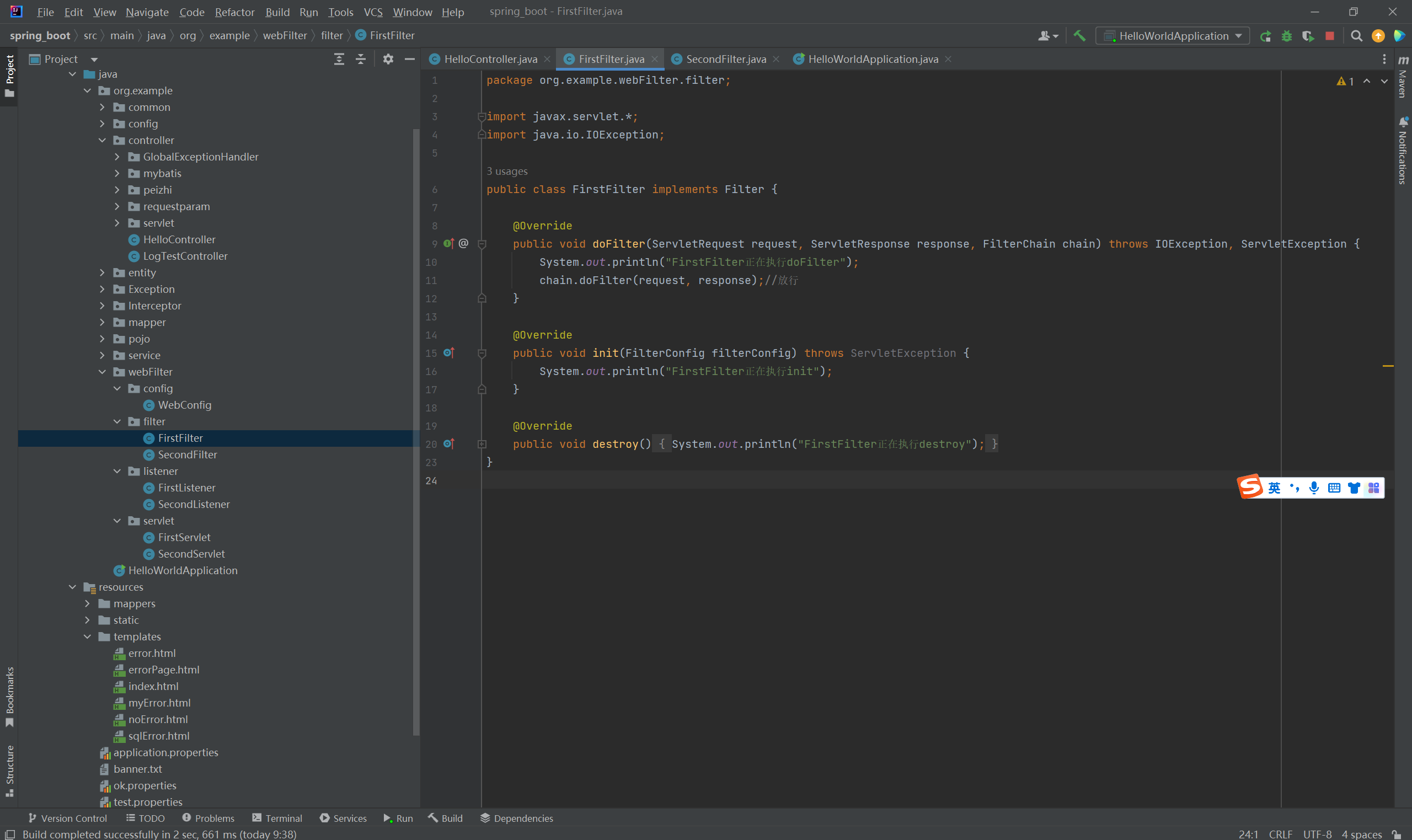
Task: Open Search Everywhere magnifier icon
Action: [x=1356, y=36]
